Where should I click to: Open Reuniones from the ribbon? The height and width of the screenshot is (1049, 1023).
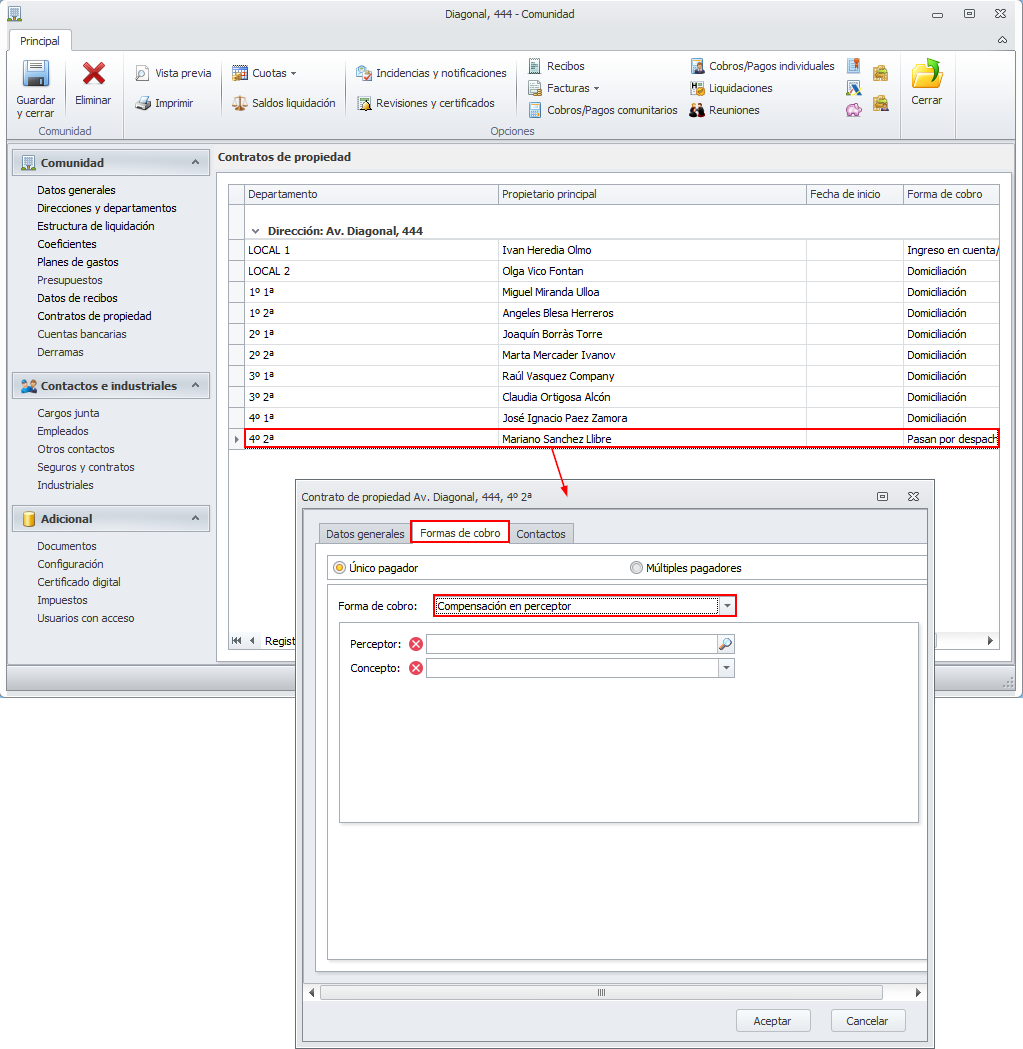[x=724, y=110]
